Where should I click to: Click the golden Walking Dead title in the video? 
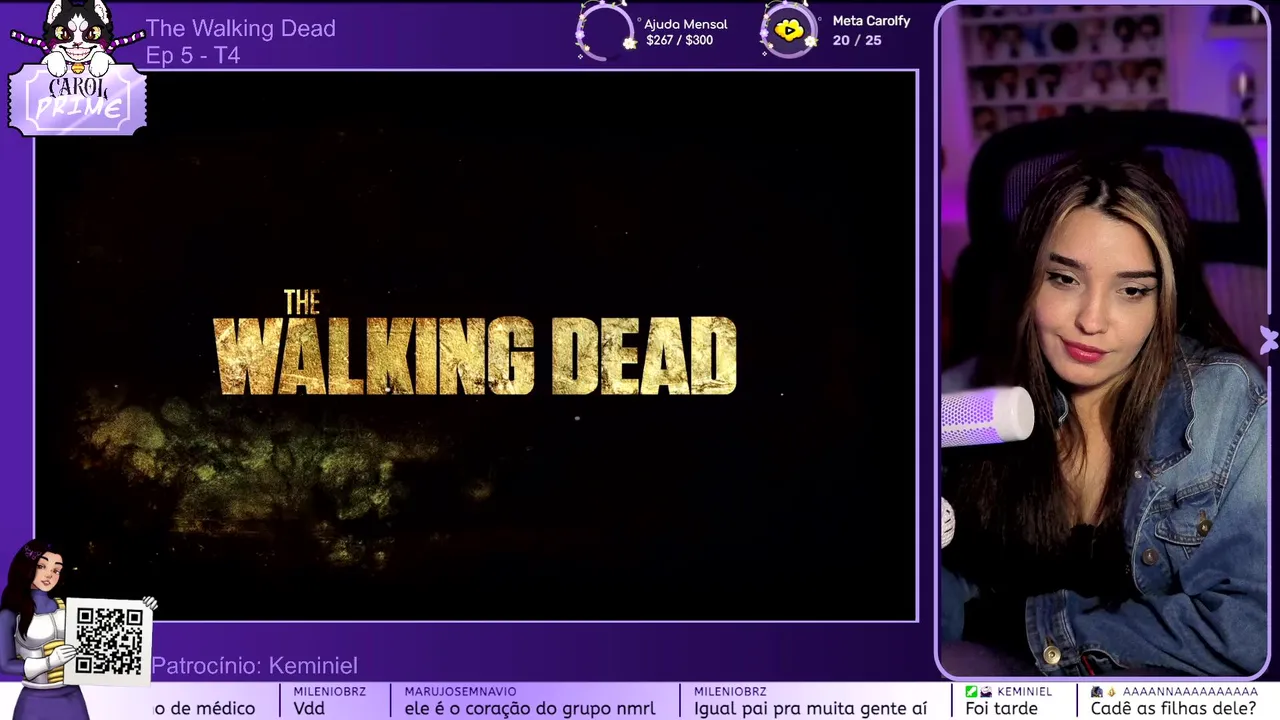point(475,343)
